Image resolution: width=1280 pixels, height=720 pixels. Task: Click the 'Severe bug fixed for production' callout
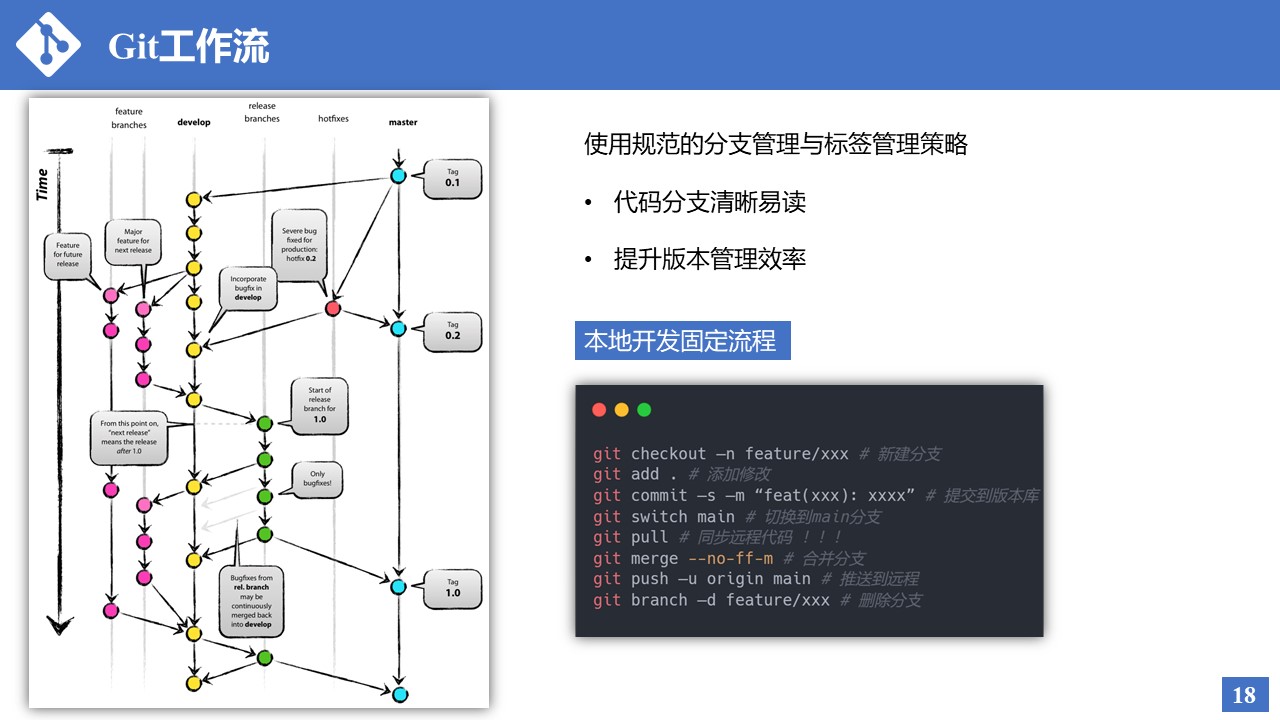click(x=298, y=245)
